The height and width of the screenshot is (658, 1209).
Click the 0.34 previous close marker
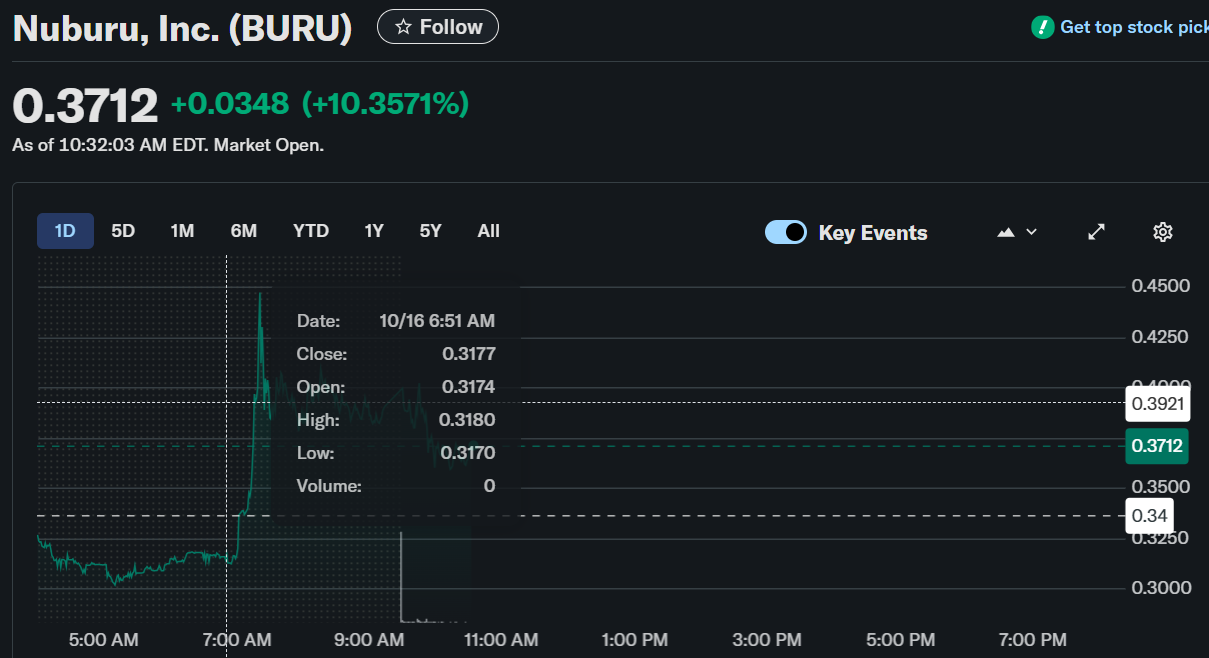click(x=1148, y=516)
